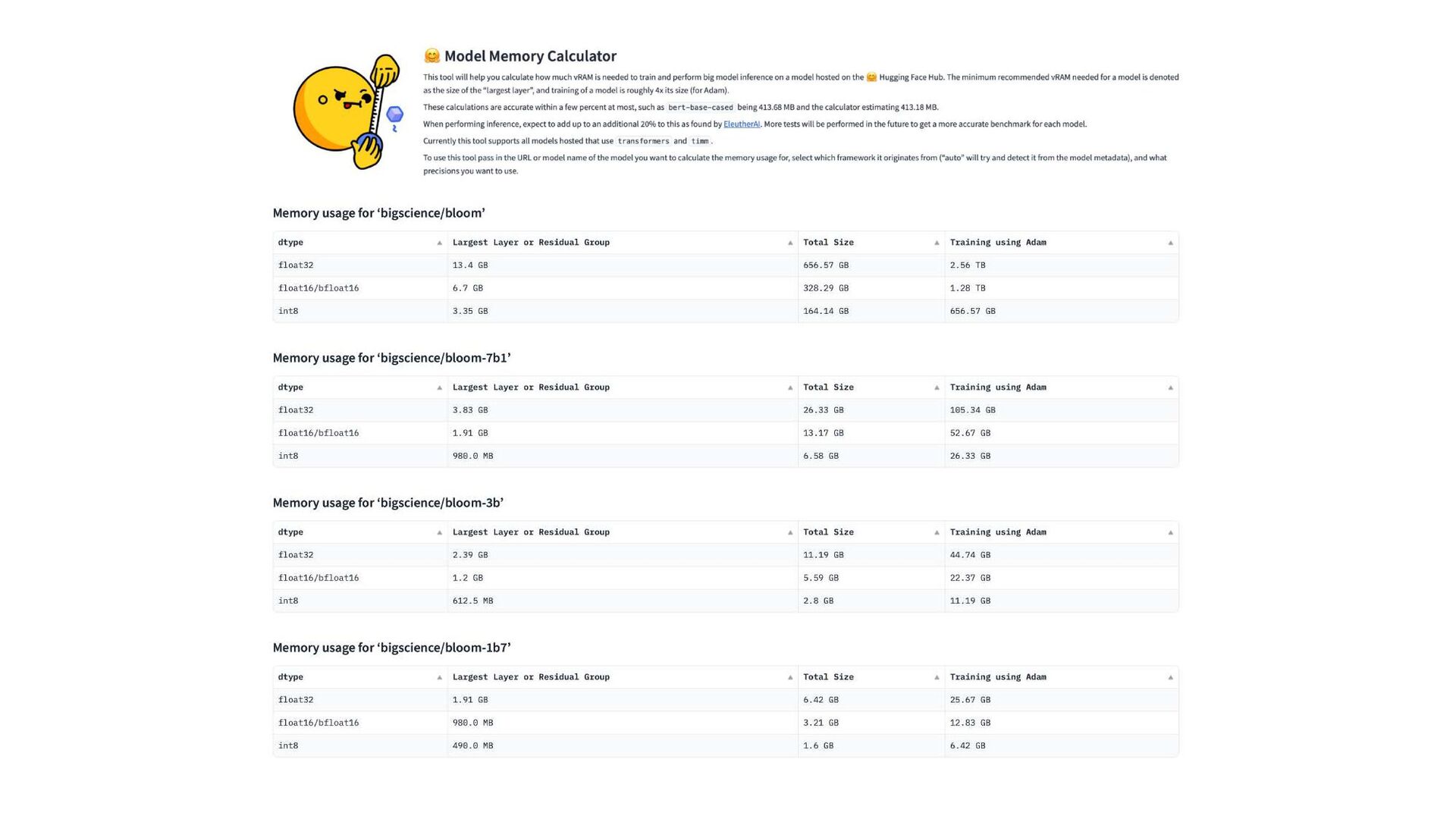Select the 490.0 MB largest layer cell
The width and height of the screenshot is (1456, 819).
[622, 745]
